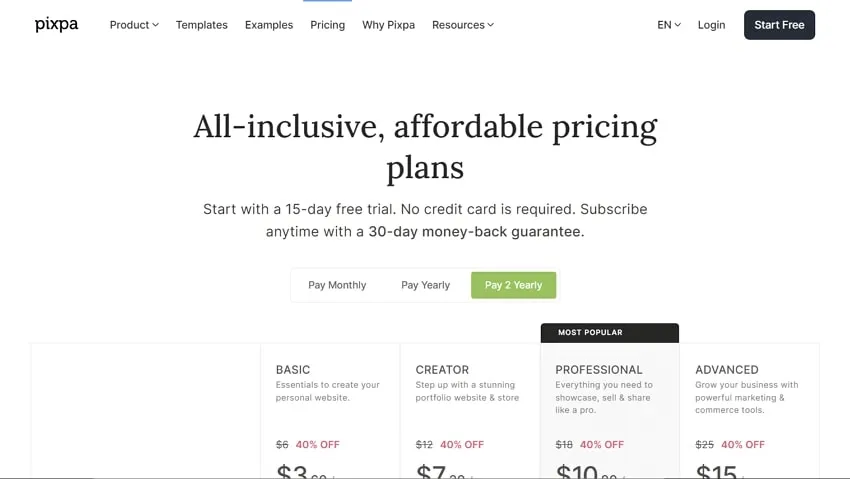Viewport: 850px width, 479px height.
Task: Select the Pricing navigation link
Action: 327,25
